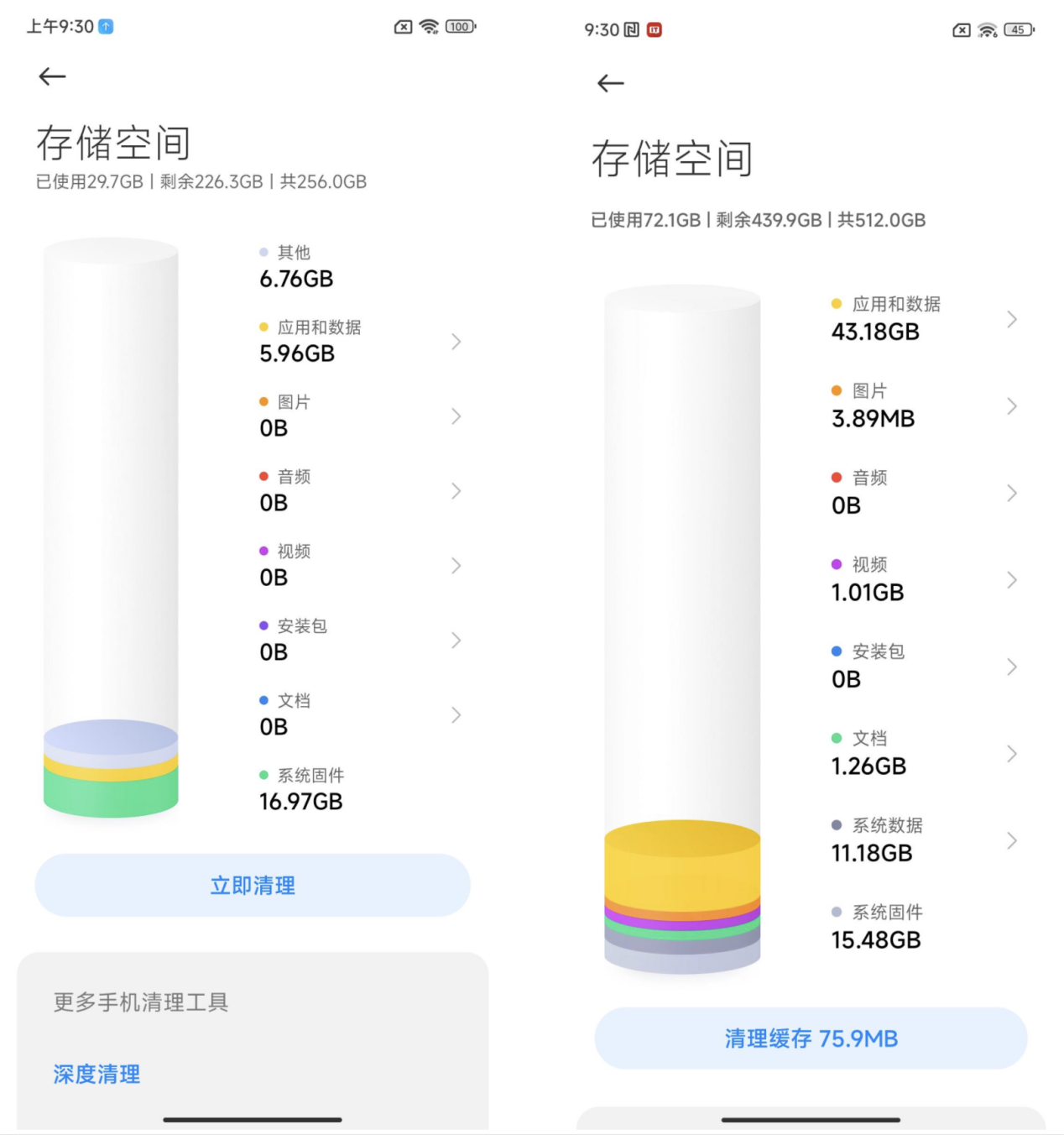The image size is (1064, 1135).
Task: Tap the no-SIM icon in the right status bar
Action: (x=962, y=30)
